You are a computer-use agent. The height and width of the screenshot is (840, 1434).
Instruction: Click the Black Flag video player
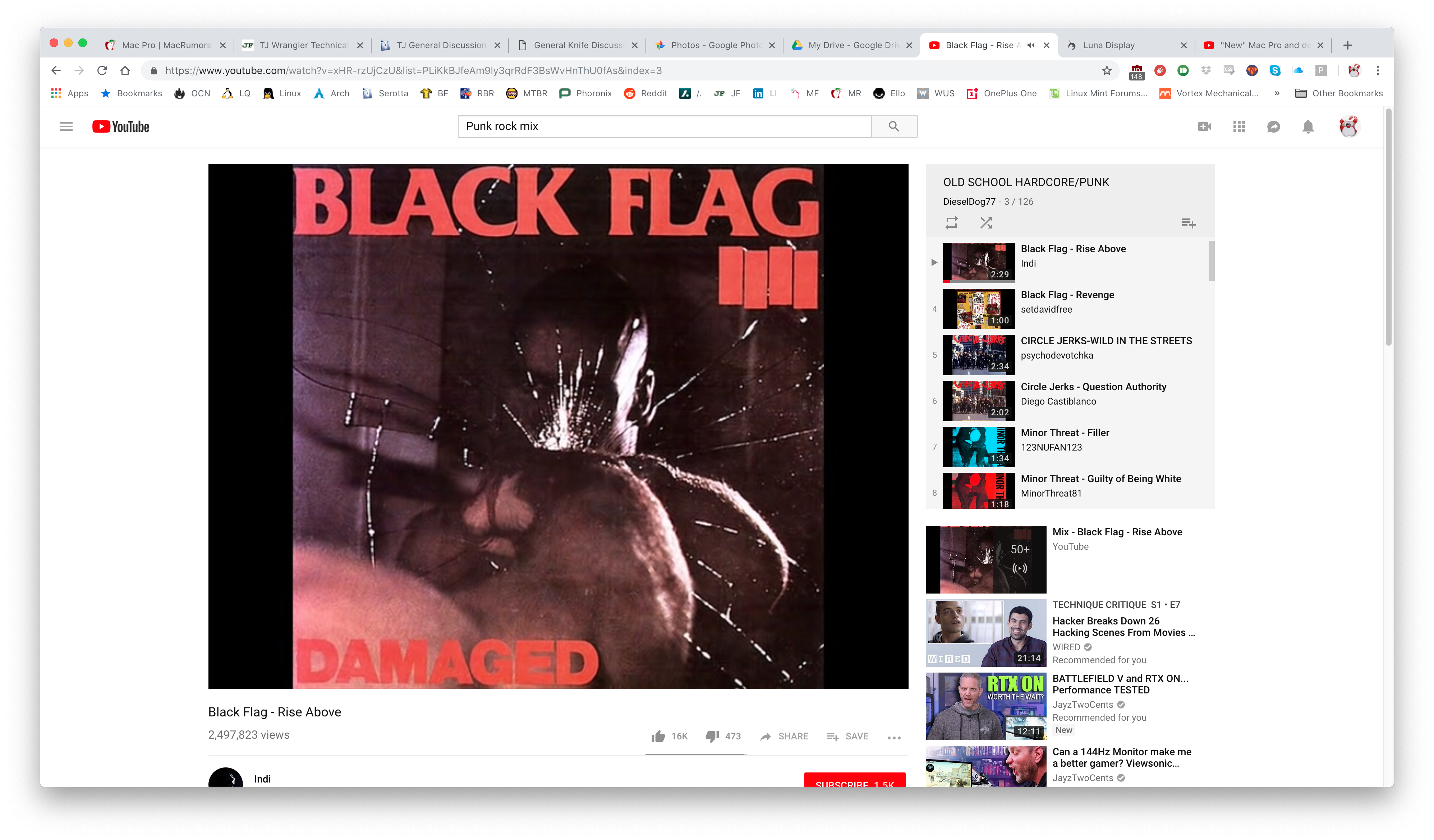[558, 426]
